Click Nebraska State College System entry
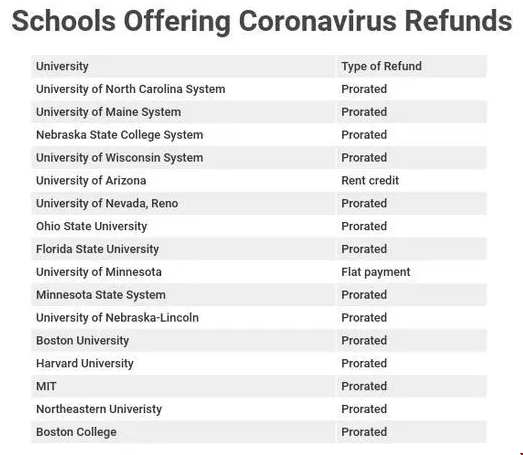Viewport: 523px width, 455px height. [x=119, y=135]
